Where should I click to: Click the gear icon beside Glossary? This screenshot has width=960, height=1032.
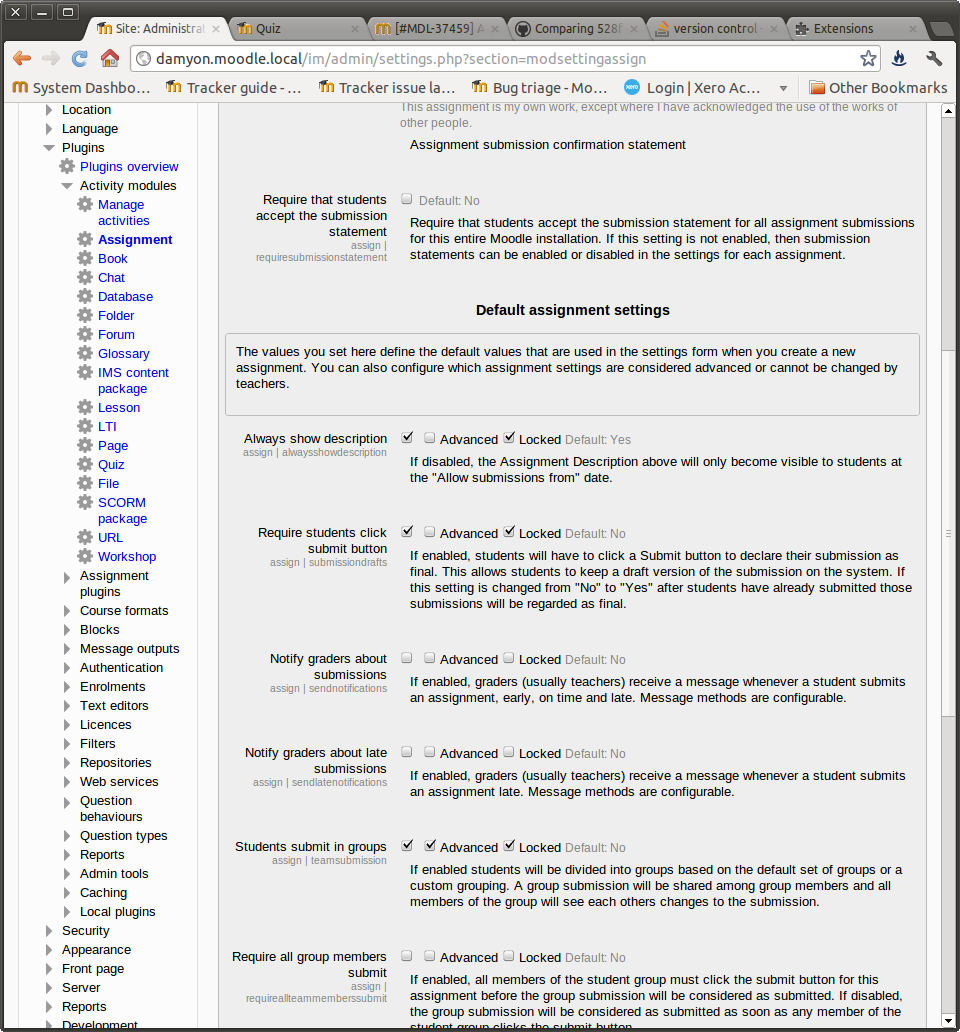(85, 353)
